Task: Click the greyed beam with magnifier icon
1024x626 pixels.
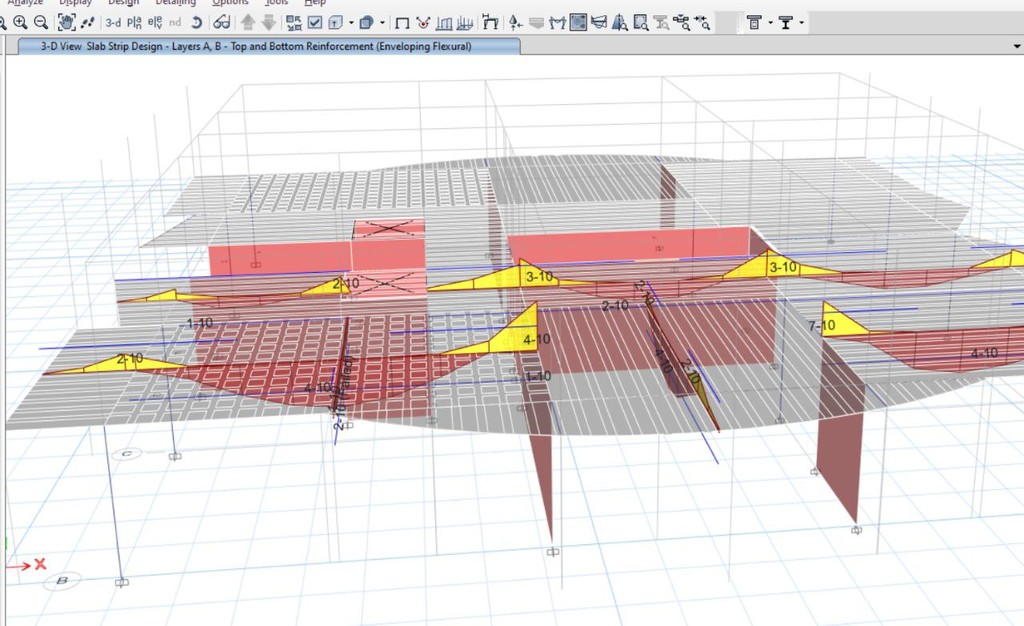Action: tap(662, 23)
